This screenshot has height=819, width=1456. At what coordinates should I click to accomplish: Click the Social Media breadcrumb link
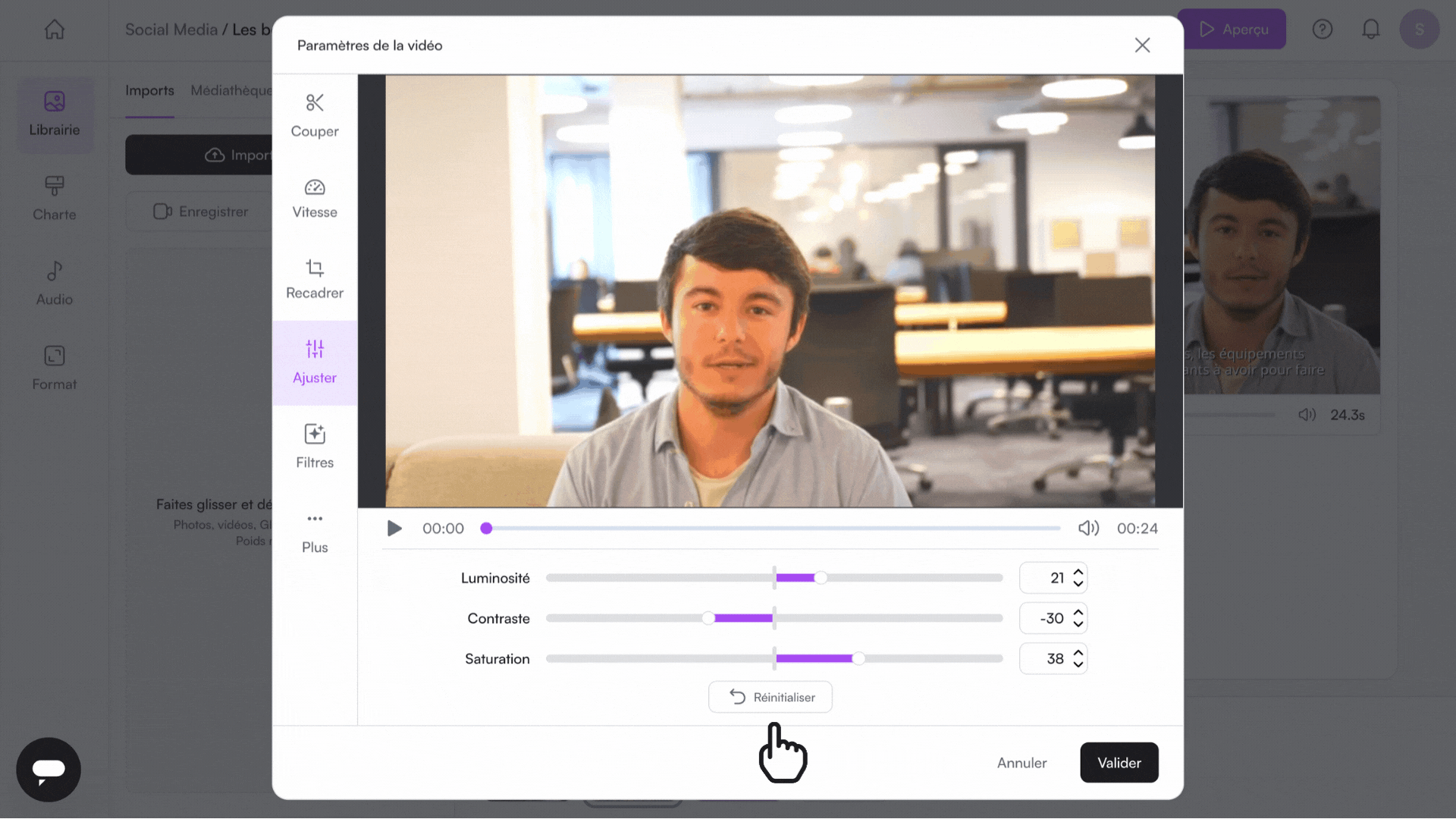coord(171,30)
